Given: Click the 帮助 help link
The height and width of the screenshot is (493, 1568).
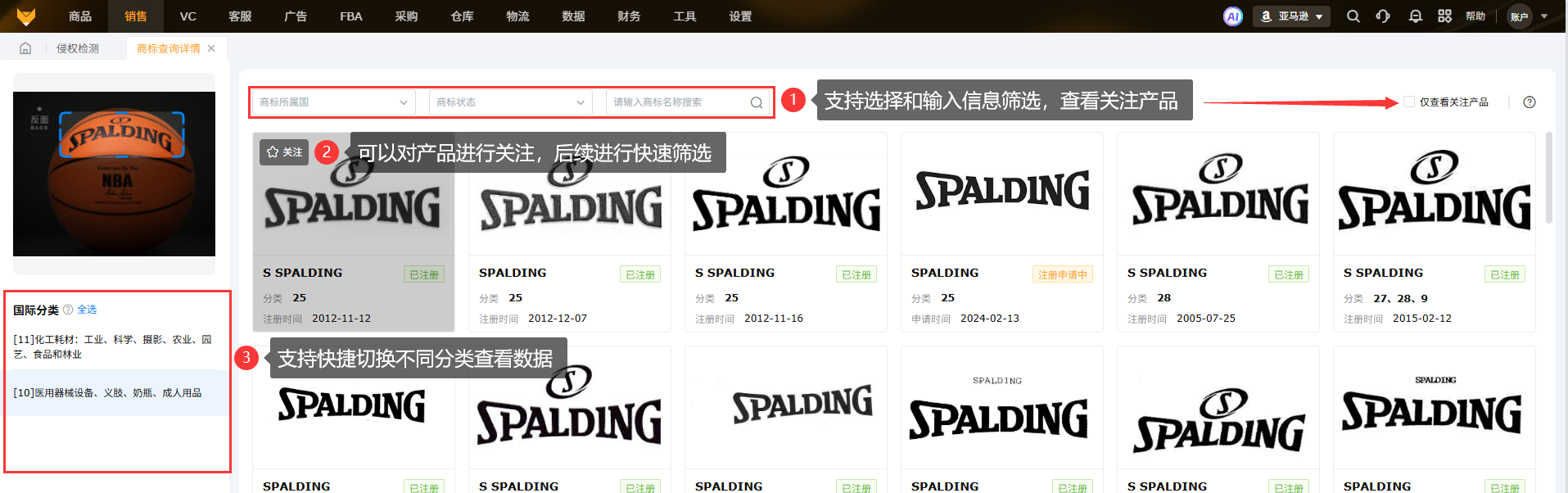Looking at the screenshot, I should (1475, 16).
